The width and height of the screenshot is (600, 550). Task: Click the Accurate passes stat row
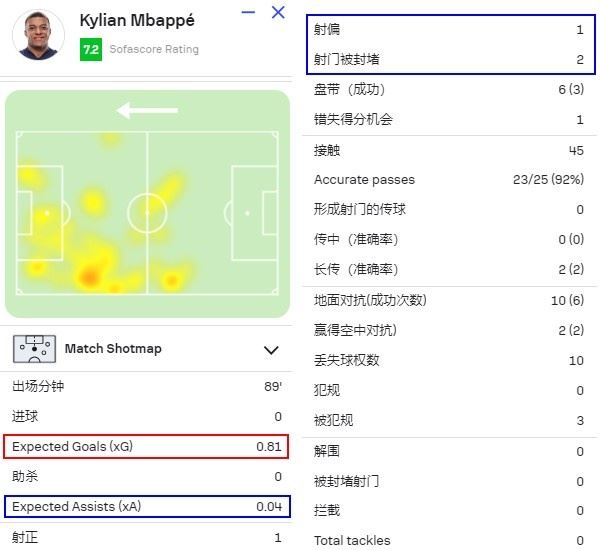tap(449, 180)
